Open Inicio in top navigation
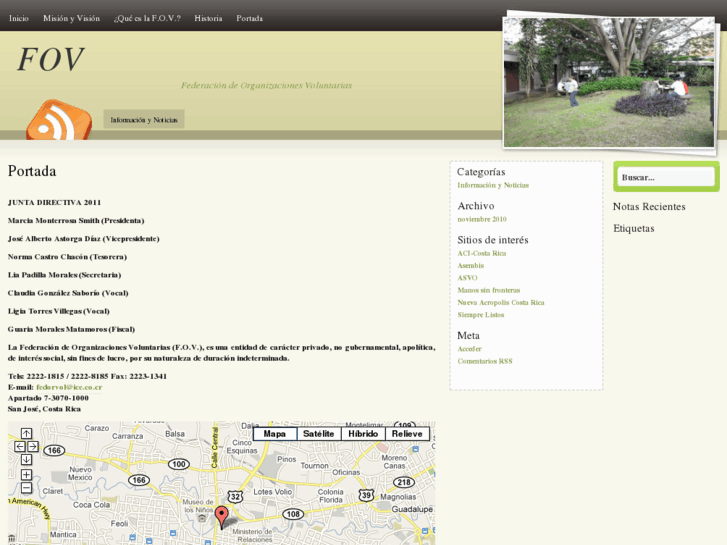 click(19, 19)
